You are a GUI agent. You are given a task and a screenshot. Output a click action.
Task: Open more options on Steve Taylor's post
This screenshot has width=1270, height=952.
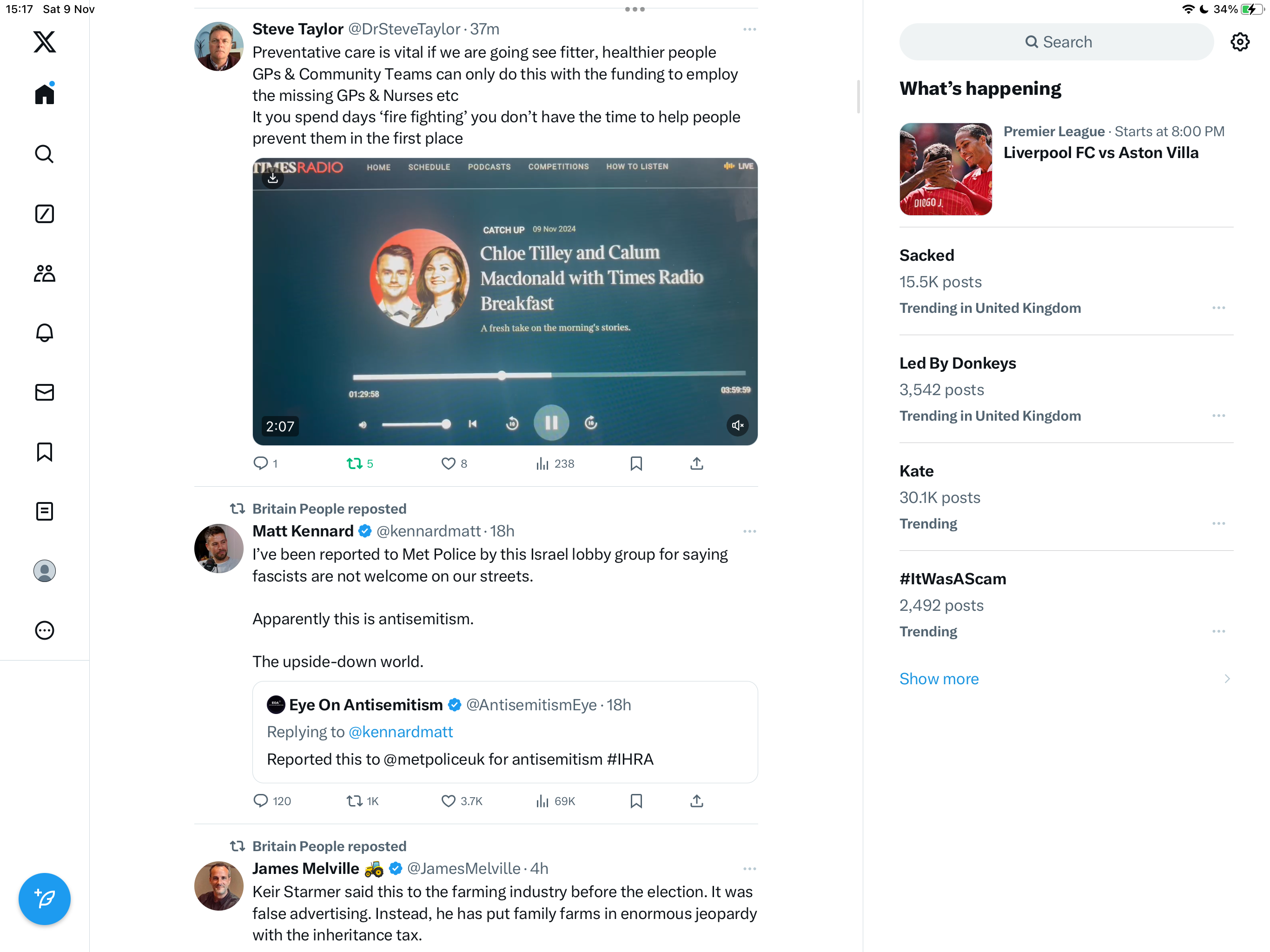[749, 29]
